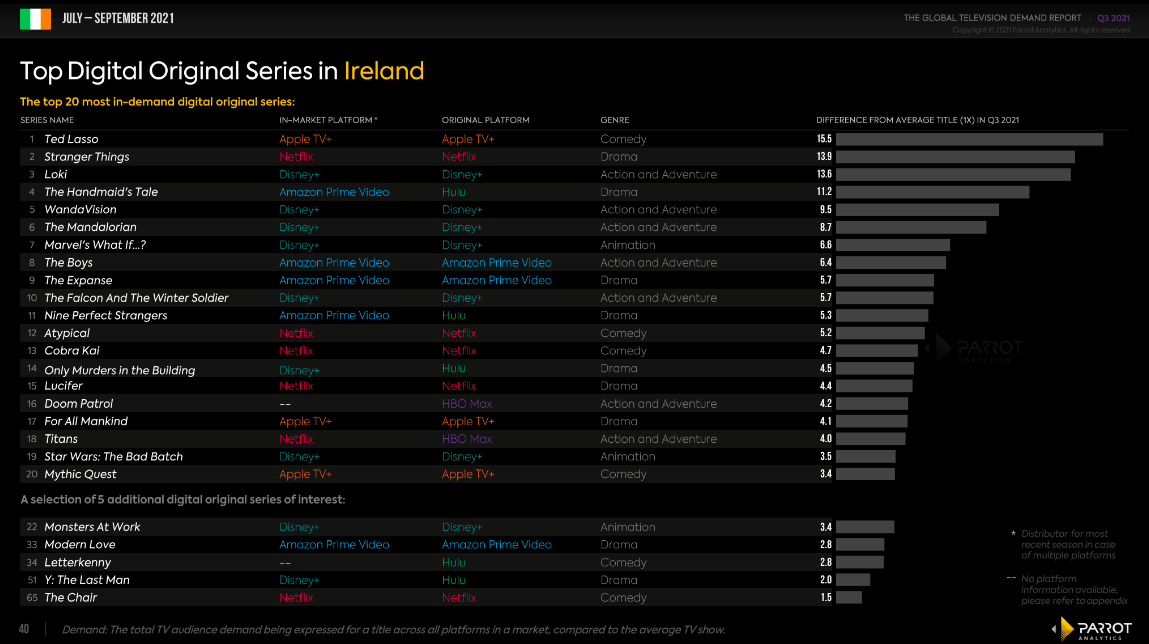Click 'THE GLOBAL TELEVISION DEMAND REPORT' text
1149x644 pixels.
click(x=992, y=18)
